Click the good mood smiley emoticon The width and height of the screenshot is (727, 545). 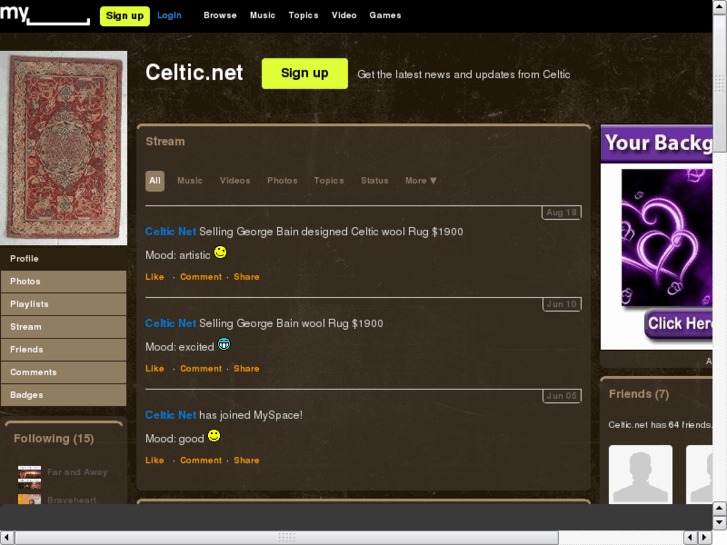pos(214,436)
